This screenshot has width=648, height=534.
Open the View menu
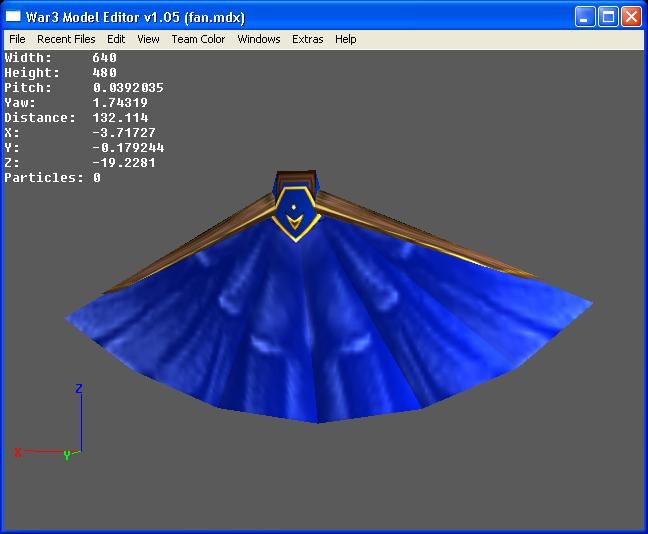point(148,39)
